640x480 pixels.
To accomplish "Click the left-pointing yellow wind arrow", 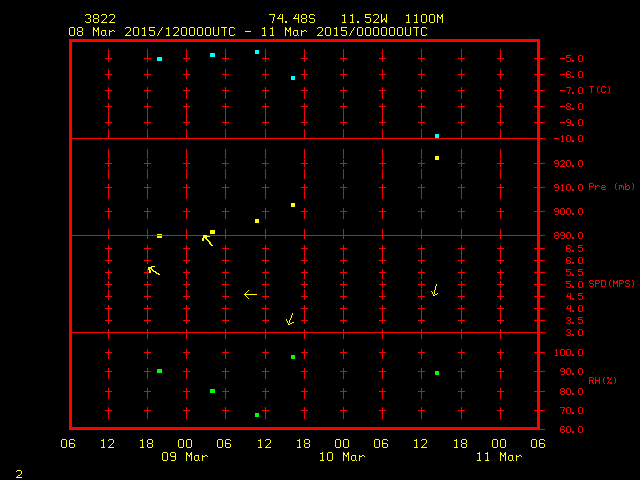I will pos(250,295).
